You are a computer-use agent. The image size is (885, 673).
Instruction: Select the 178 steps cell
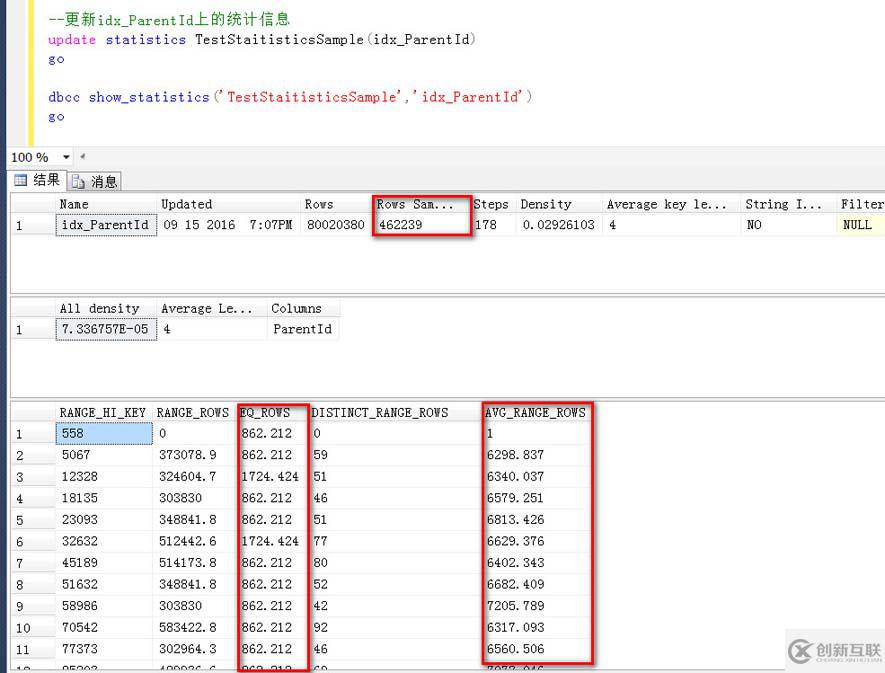(x=492, y=225)
